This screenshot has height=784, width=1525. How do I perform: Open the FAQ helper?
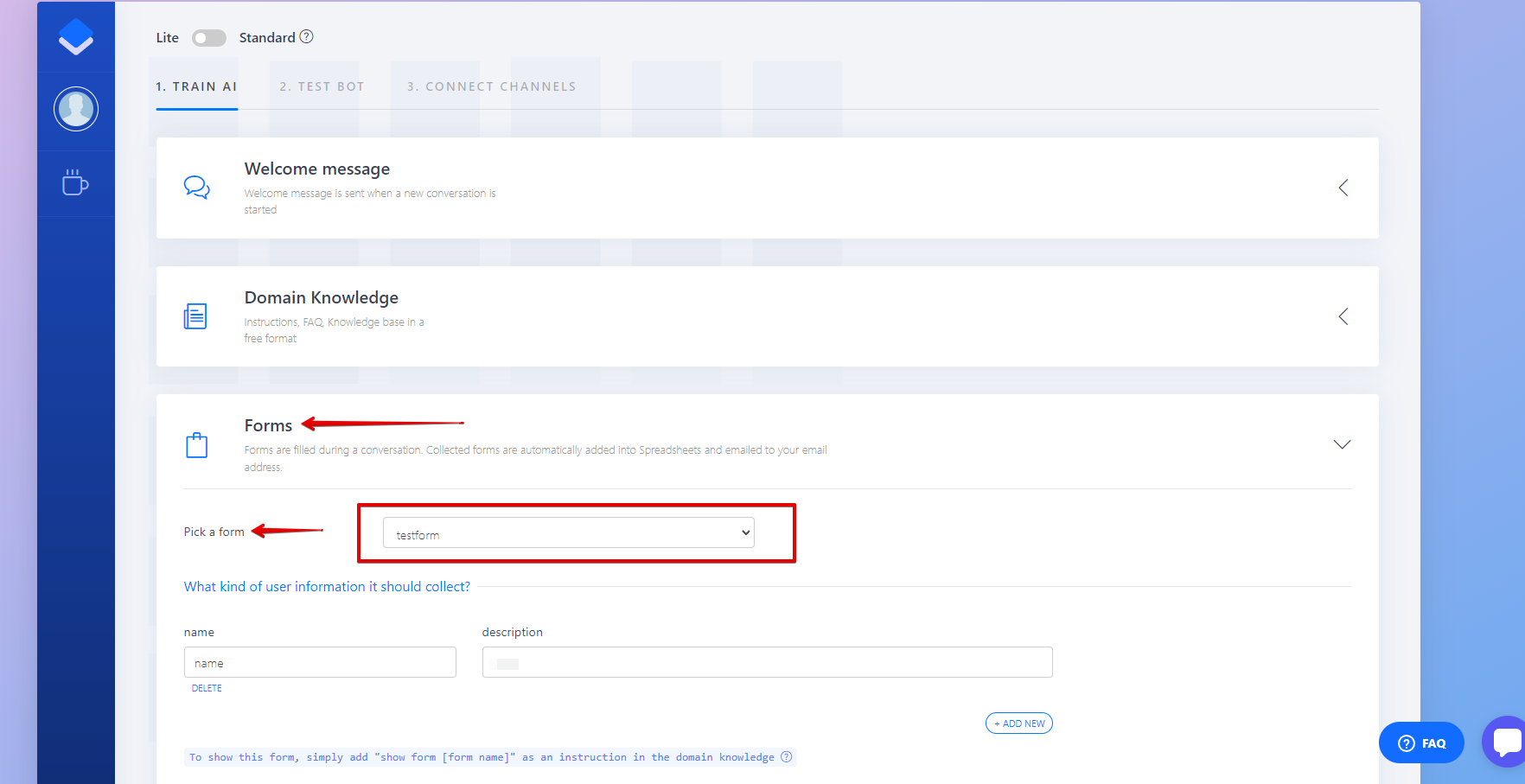(x=1421, y=742)
